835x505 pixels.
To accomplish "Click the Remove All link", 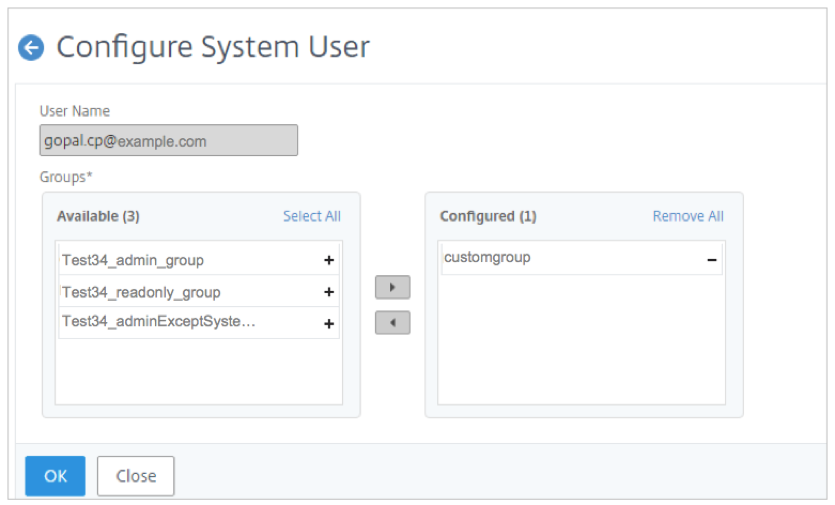I will pyautogui.click(x=688, y=216).
